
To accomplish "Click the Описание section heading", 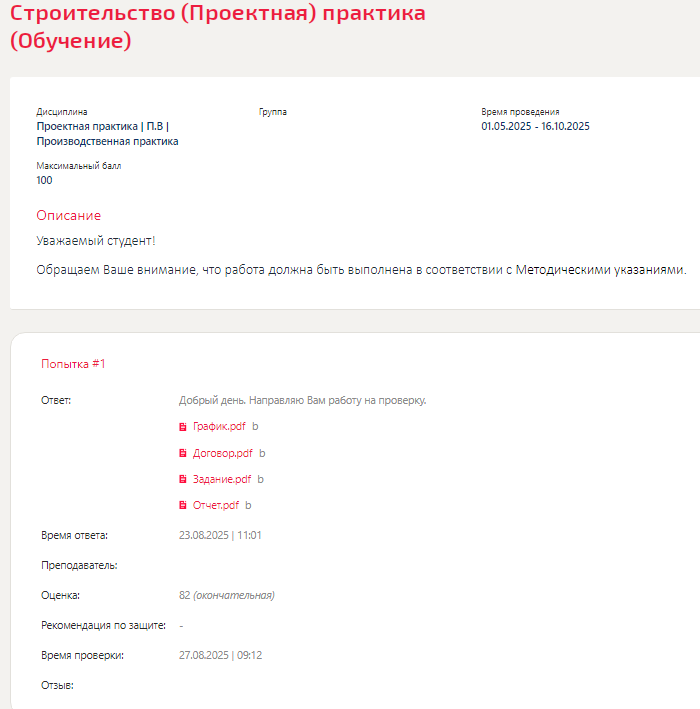I will [x=69, y=215].
